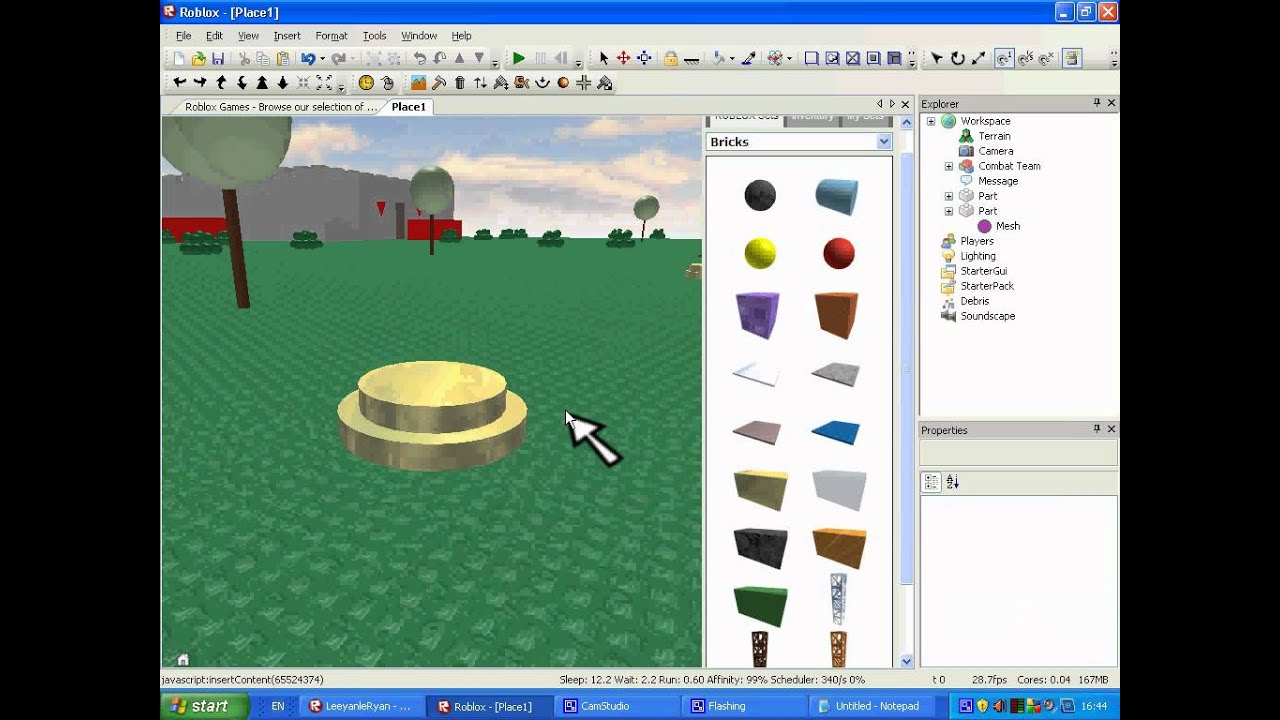Click the crossed-box surface tool icon
The width and height of the screenshot is (1280, 720).
[852, 59]
